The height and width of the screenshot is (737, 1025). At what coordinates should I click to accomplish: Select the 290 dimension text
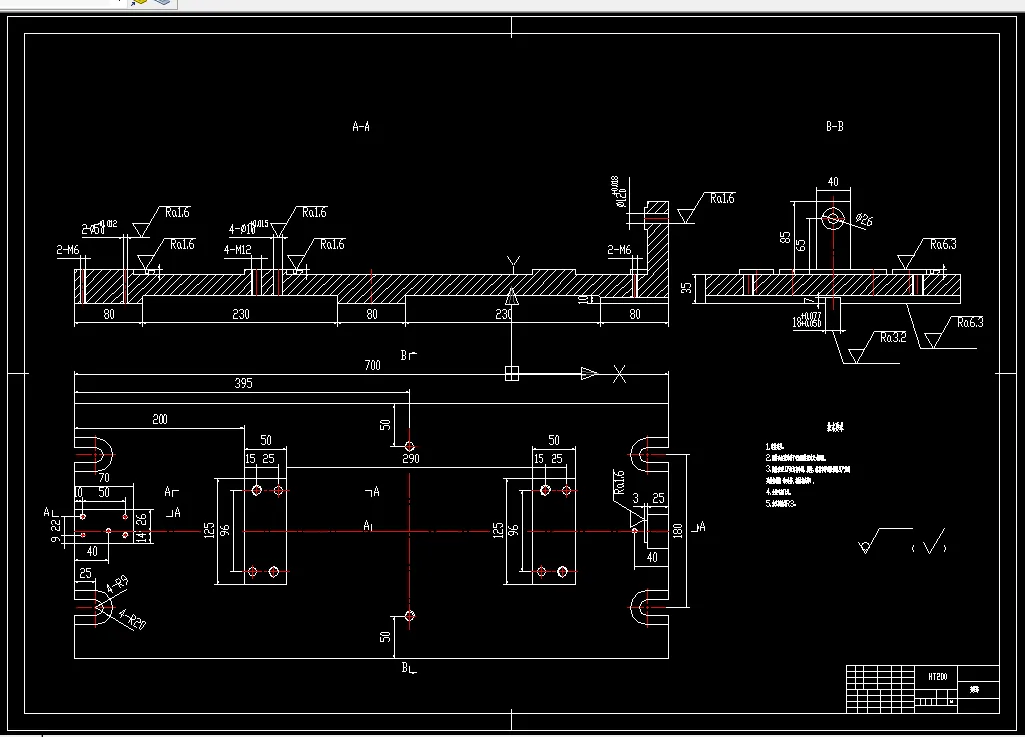pyautogui.click(x=411, y=458)
